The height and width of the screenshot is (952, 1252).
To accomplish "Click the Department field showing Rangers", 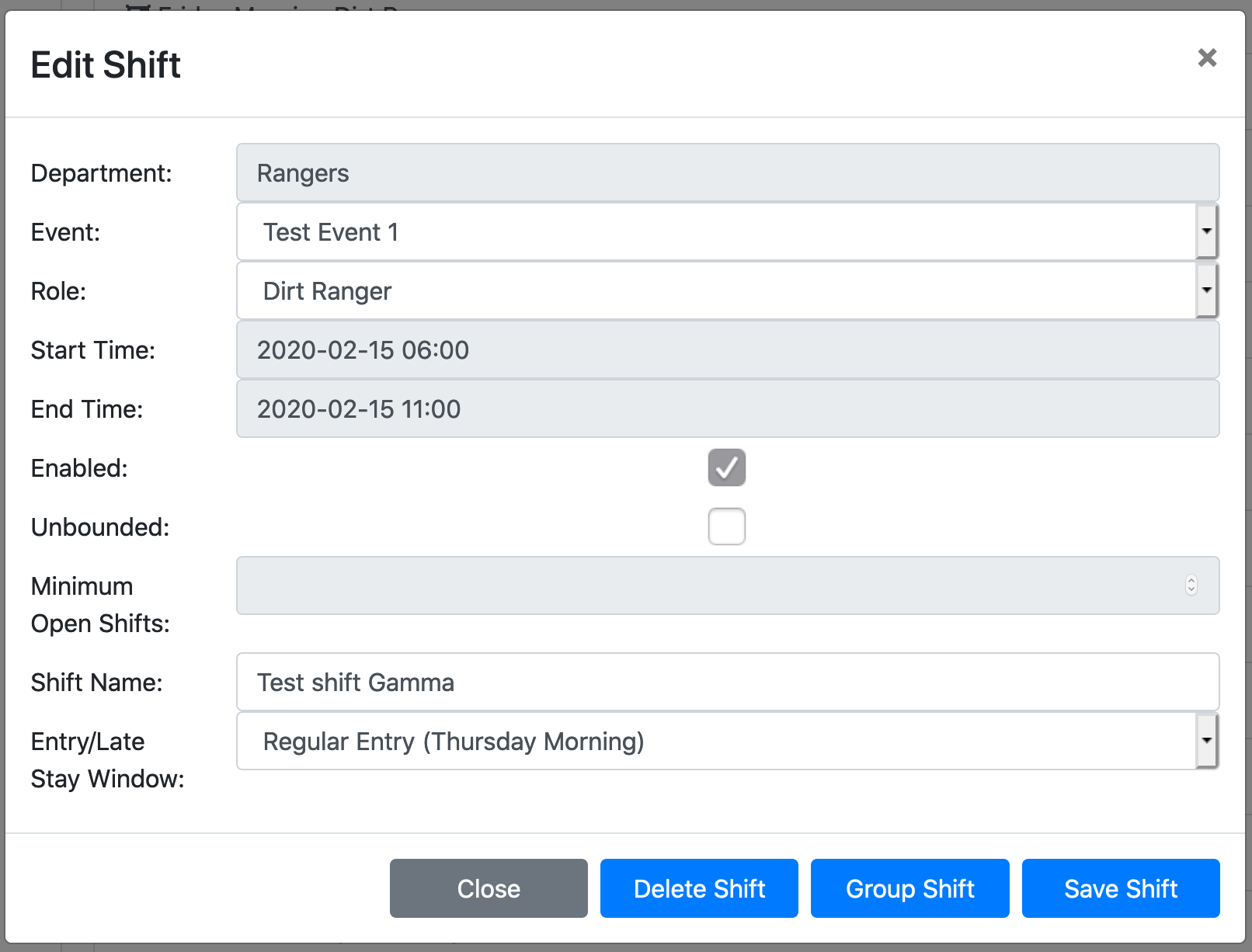I will (x=728, y=172).
